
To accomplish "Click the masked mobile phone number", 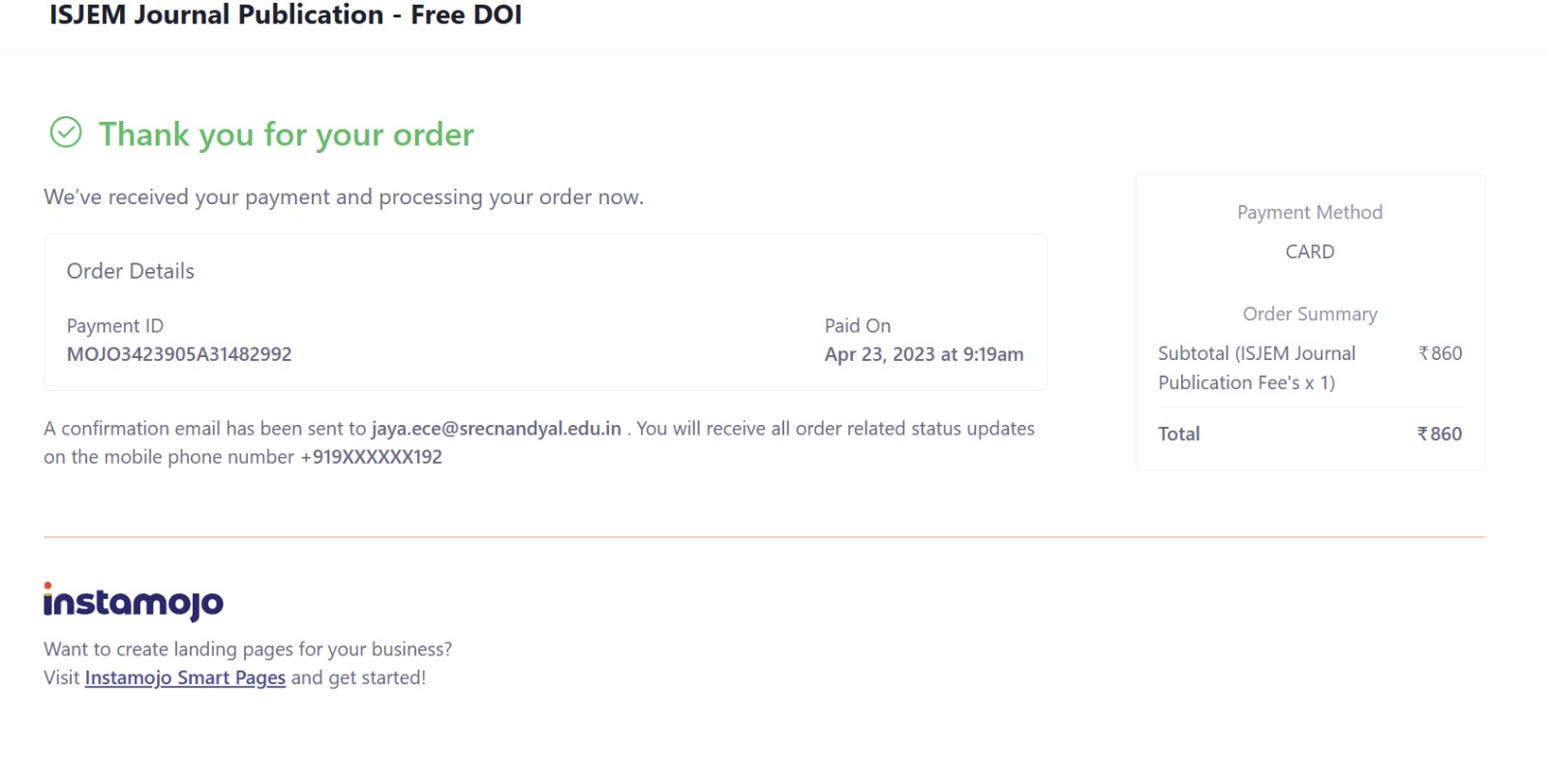I will click(372, 457).
